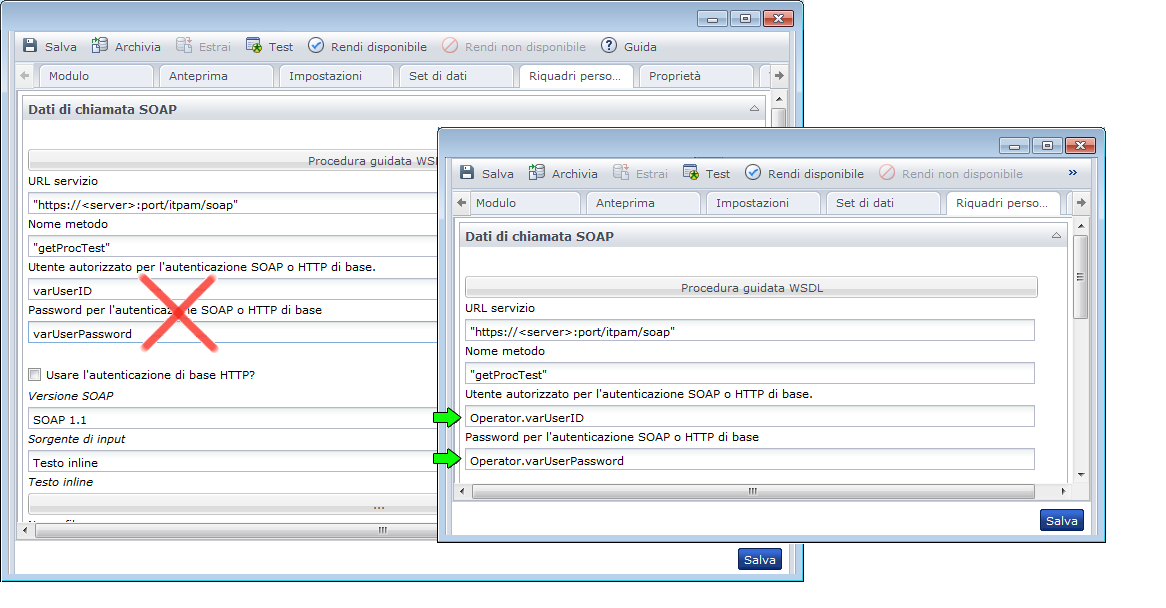Click Archivia in back window toolbar
Viewport: 1166px width, 608px height.
coord(126,46)
